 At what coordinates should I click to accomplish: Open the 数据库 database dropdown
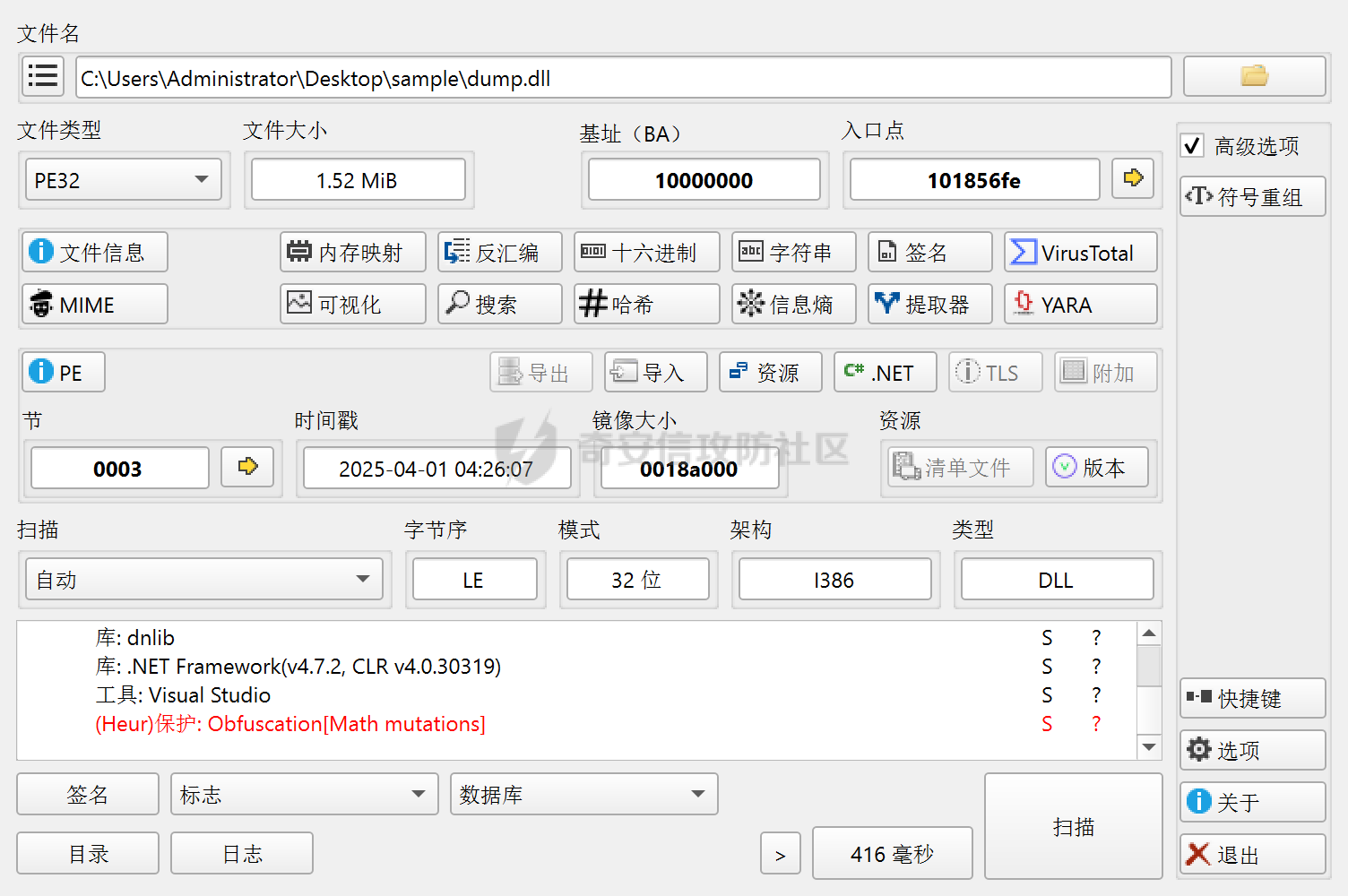point(584,794)
